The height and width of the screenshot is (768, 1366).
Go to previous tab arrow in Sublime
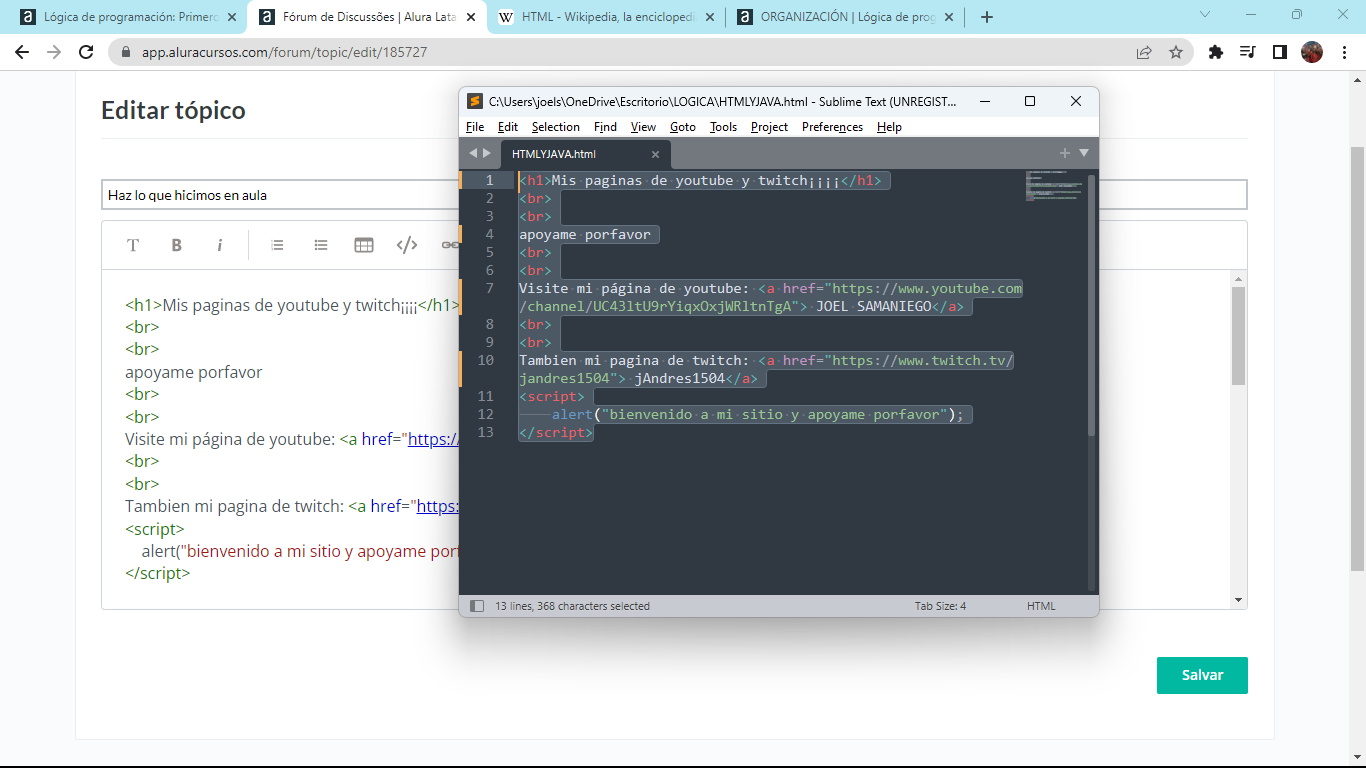pyautogui.click(x=473, y=153)
